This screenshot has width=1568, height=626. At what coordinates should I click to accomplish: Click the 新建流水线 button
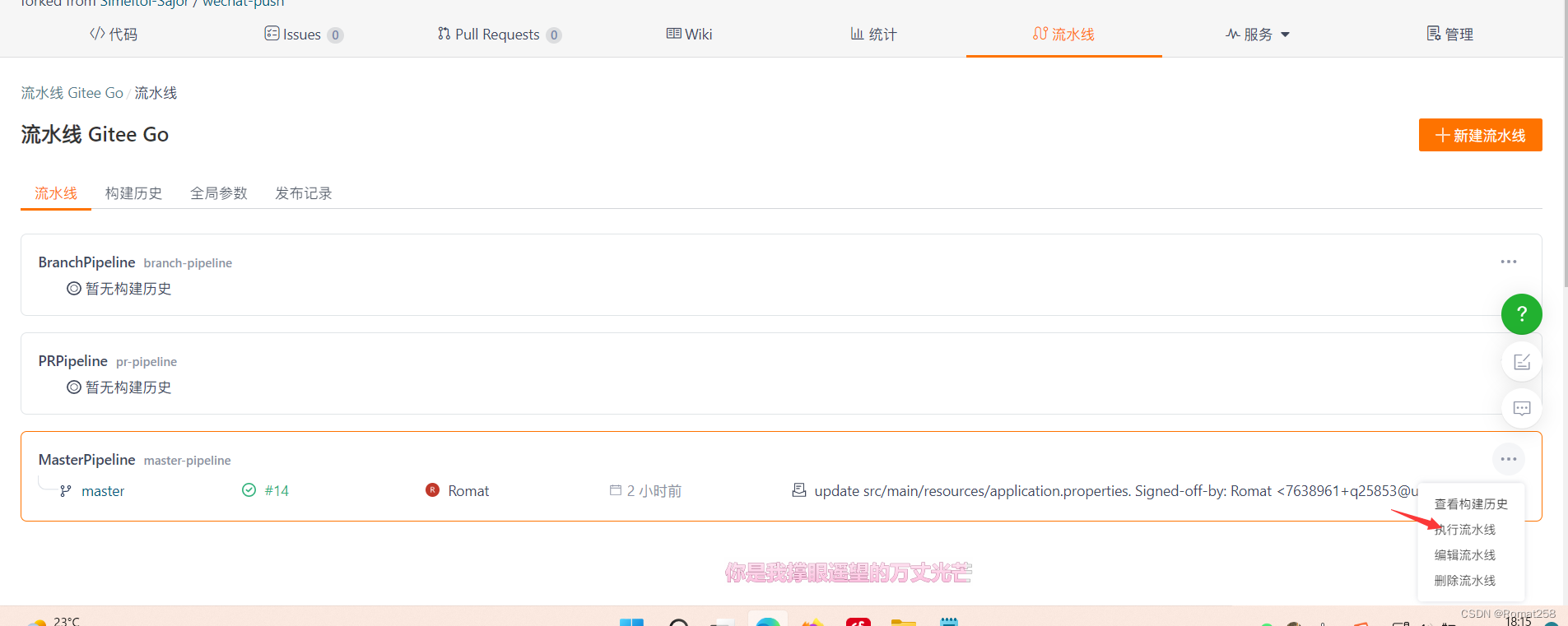(1480, 135)
